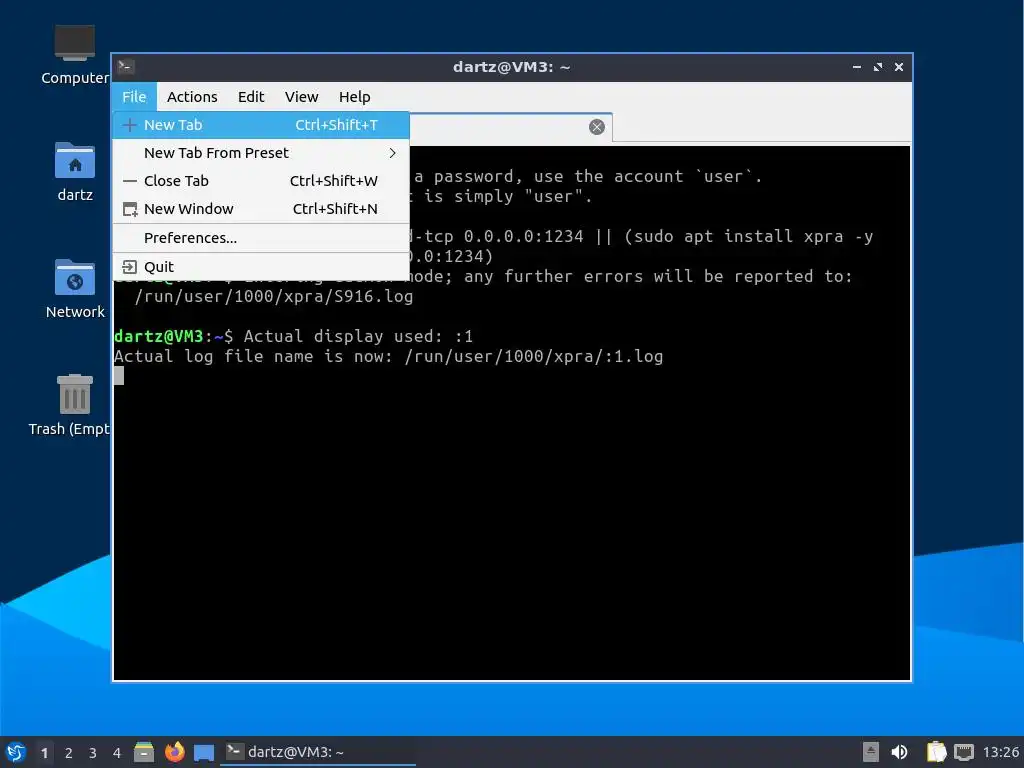Open the clipboard manager tray icon
This screenshot has height=768, width=1024.
click(x=936, y=752)
